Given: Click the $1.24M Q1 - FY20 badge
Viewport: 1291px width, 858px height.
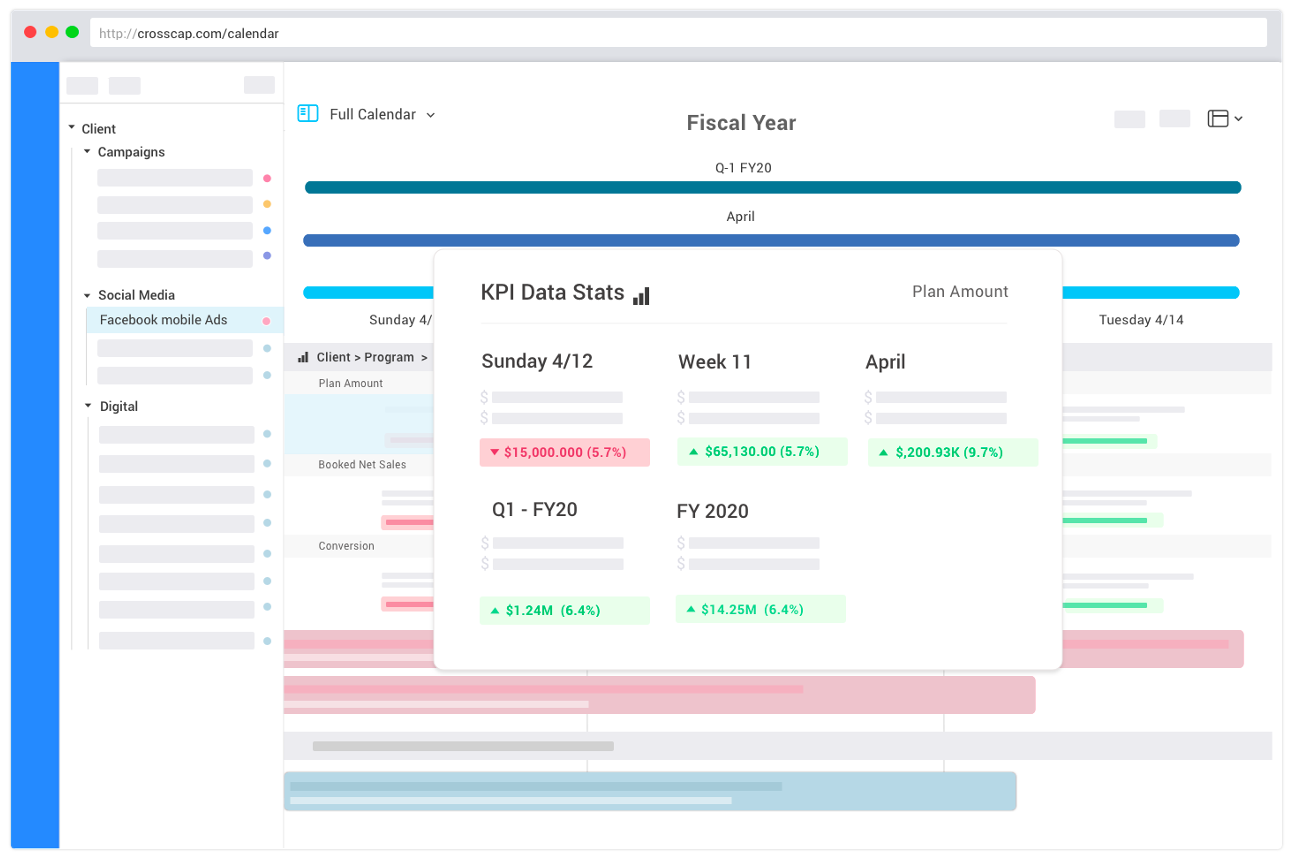Looking at the screenshot, I should point(564,610).
